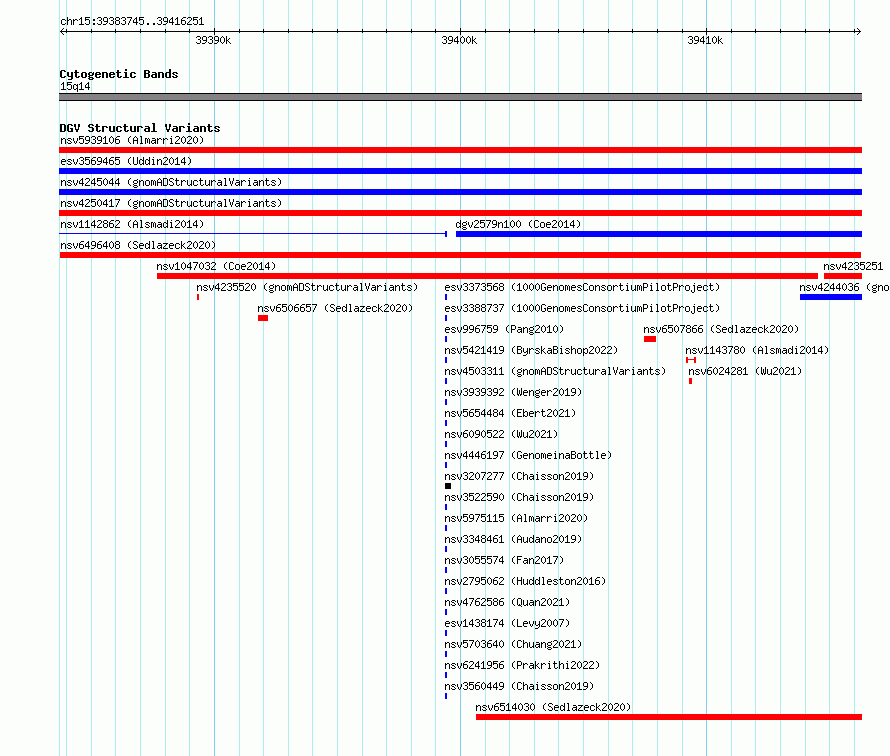This screenshot has height=756, width=890.
Task: Click the esv1438174 (Levy2007) label
Action: [507, 623]
